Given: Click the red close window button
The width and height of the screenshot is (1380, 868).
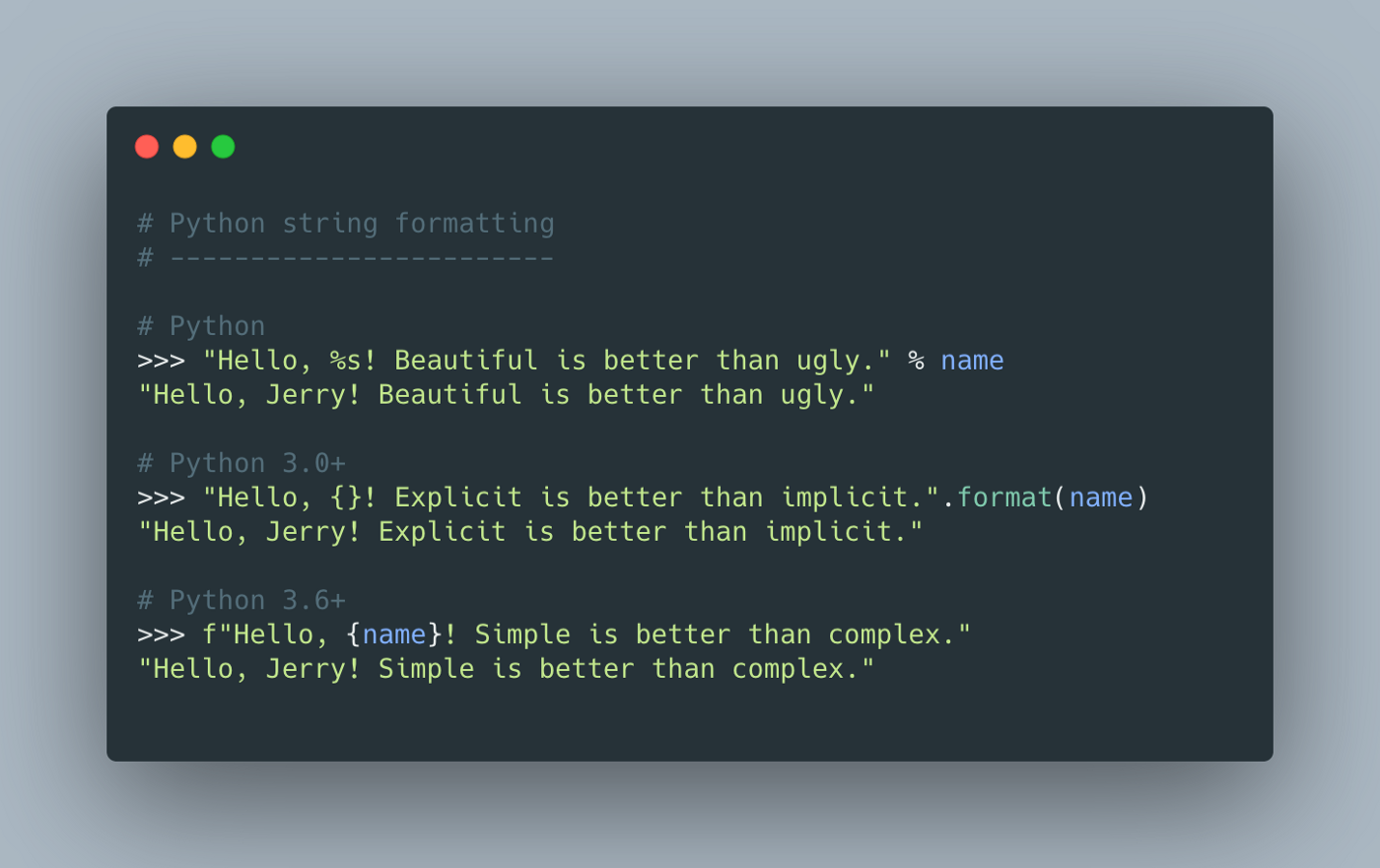Looking at the screenshot, I should [x=147, y=147].
